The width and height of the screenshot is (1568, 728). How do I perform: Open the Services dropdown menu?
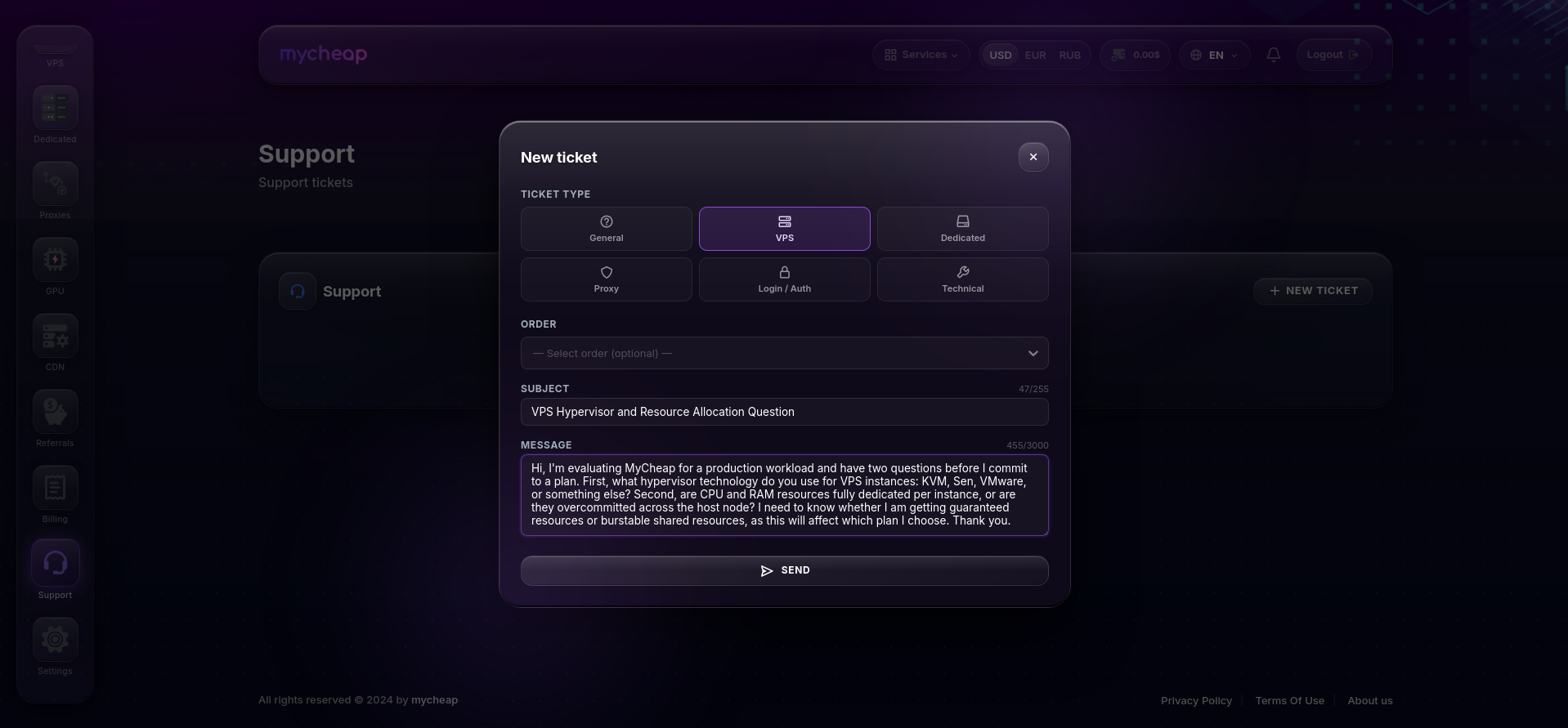(x=921, y=55)
